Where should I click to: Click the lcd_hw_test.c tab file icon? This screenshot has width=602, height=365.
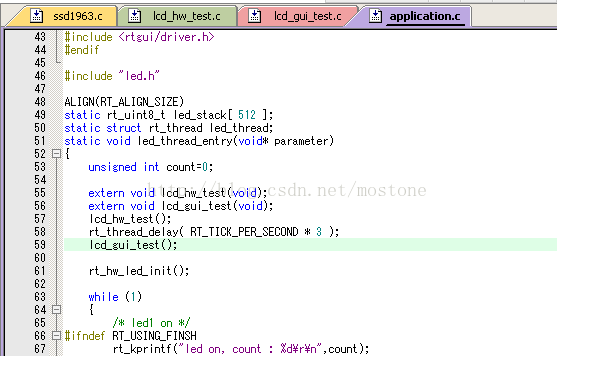tap(135, 16)
